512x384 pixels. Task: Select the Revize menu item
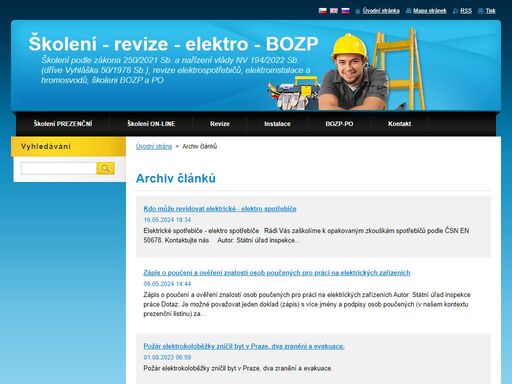pyautogui.click(x=220, y=124)
